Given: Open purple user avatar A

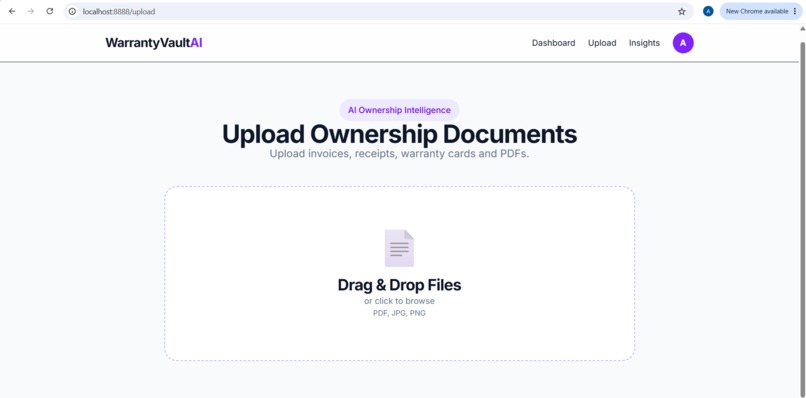Looking at the screenshot, I should pyautogui.click(x=683, y=43).
